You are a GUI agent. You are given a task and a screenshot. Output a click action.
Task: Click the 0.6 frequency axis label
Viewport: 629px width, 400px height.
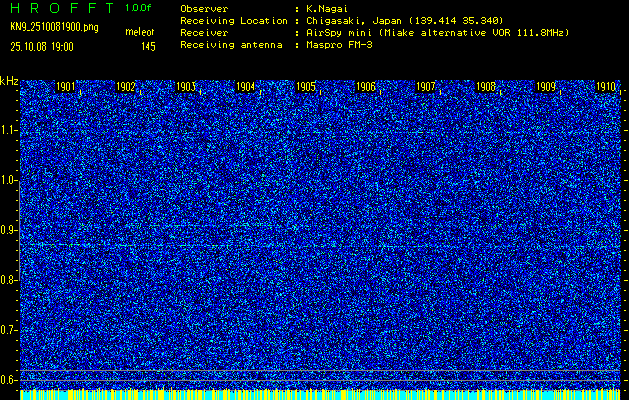[9, 379]
